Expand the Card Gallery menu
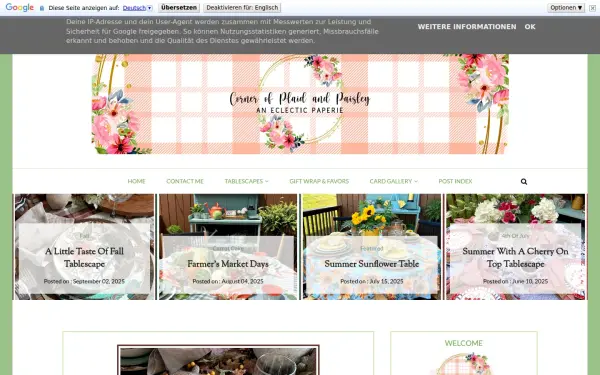This screenshot has height=375, width=600. (x=393, y=181)
